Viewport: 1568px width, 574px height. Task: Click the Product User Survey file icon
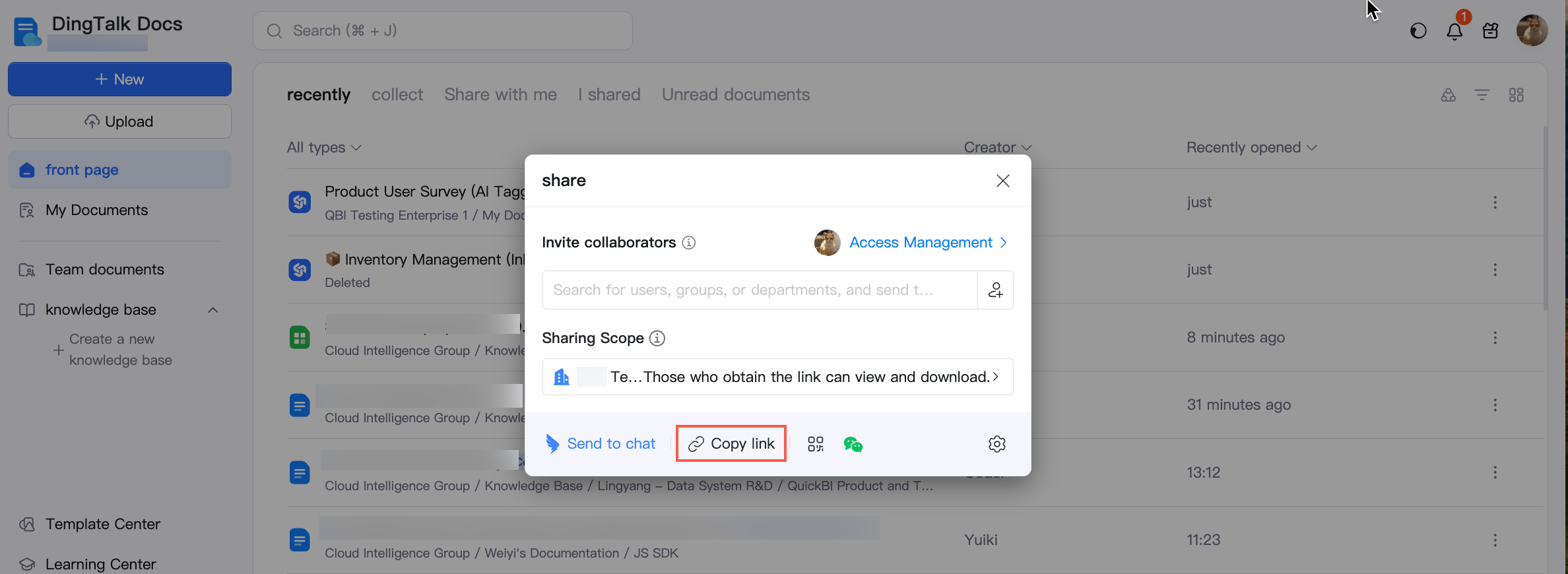tap(300, 202)
